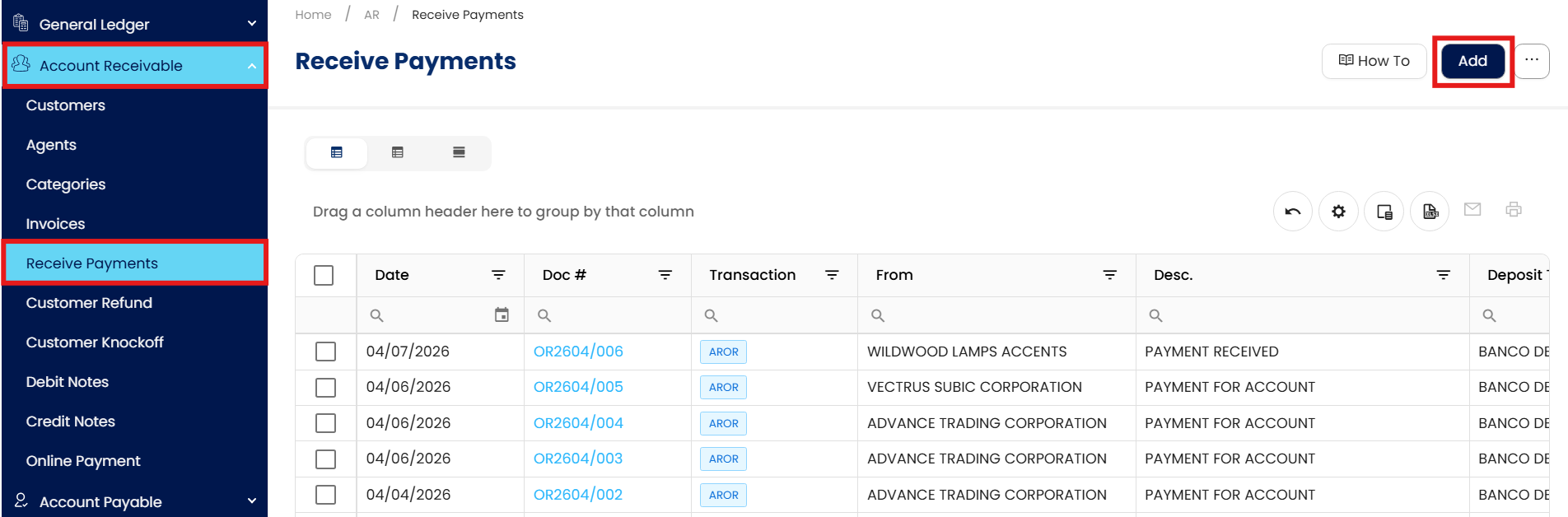This screenshot has height=517, width=1568.
Task: Open the Doc # column filter icon
Action: 665,275
